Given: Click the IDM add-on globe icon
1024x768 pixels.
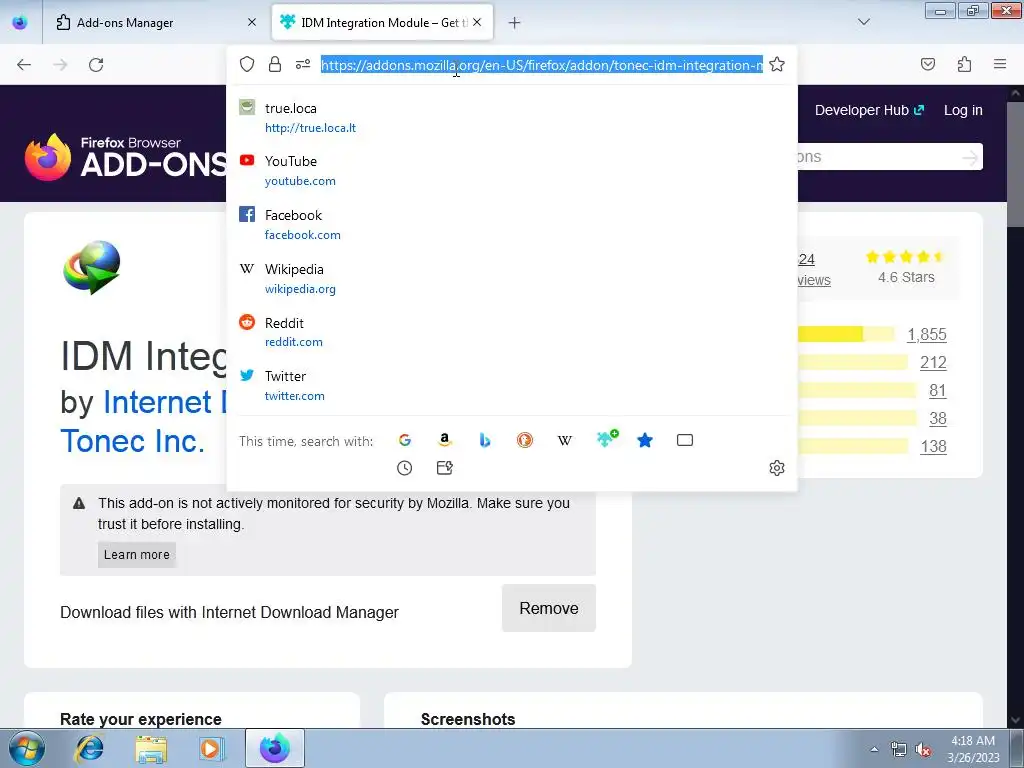Looking at the screenshot, I should coord(91,267).
